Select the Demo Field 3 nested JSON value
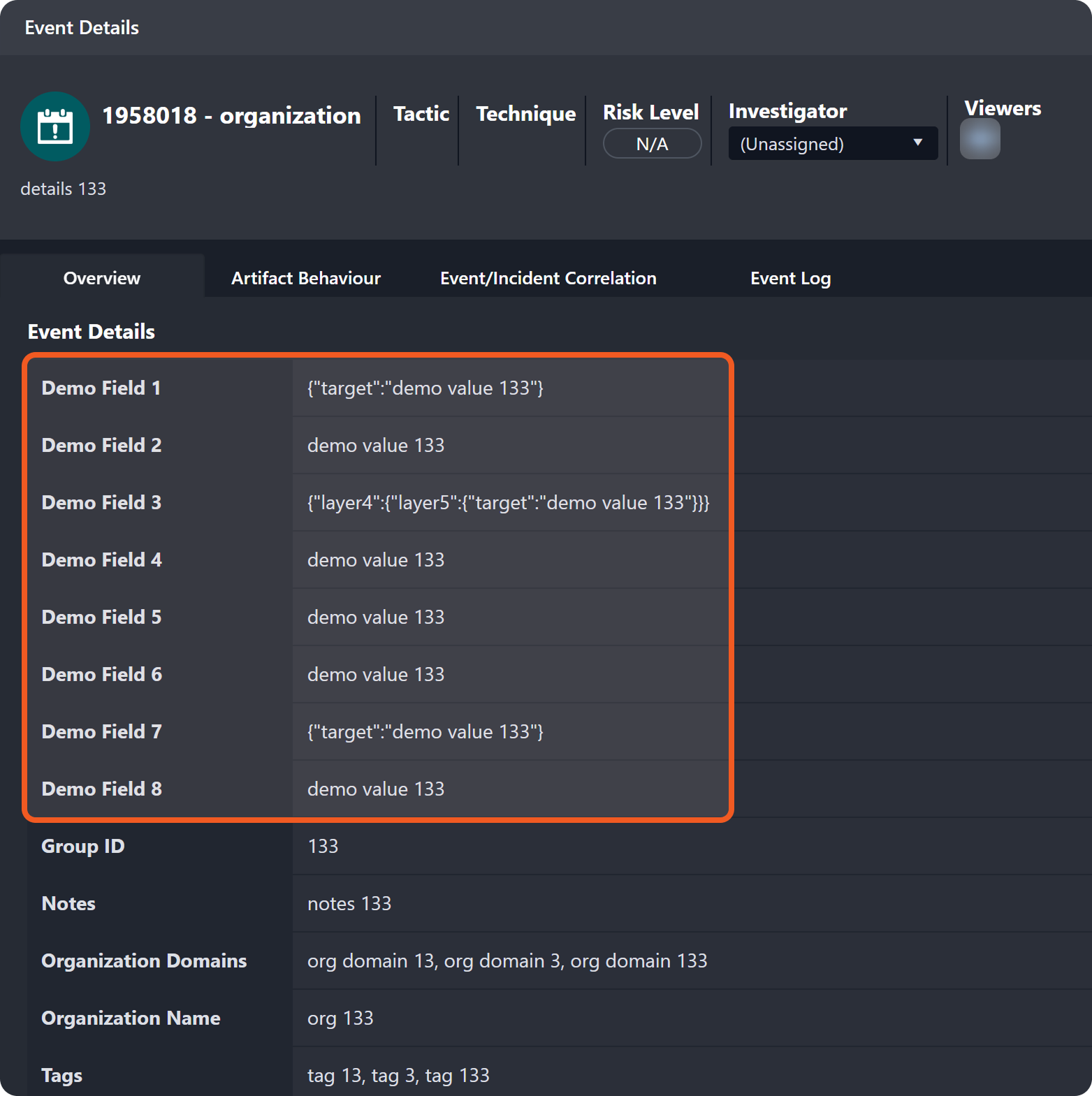 click(x=508, y=503)
